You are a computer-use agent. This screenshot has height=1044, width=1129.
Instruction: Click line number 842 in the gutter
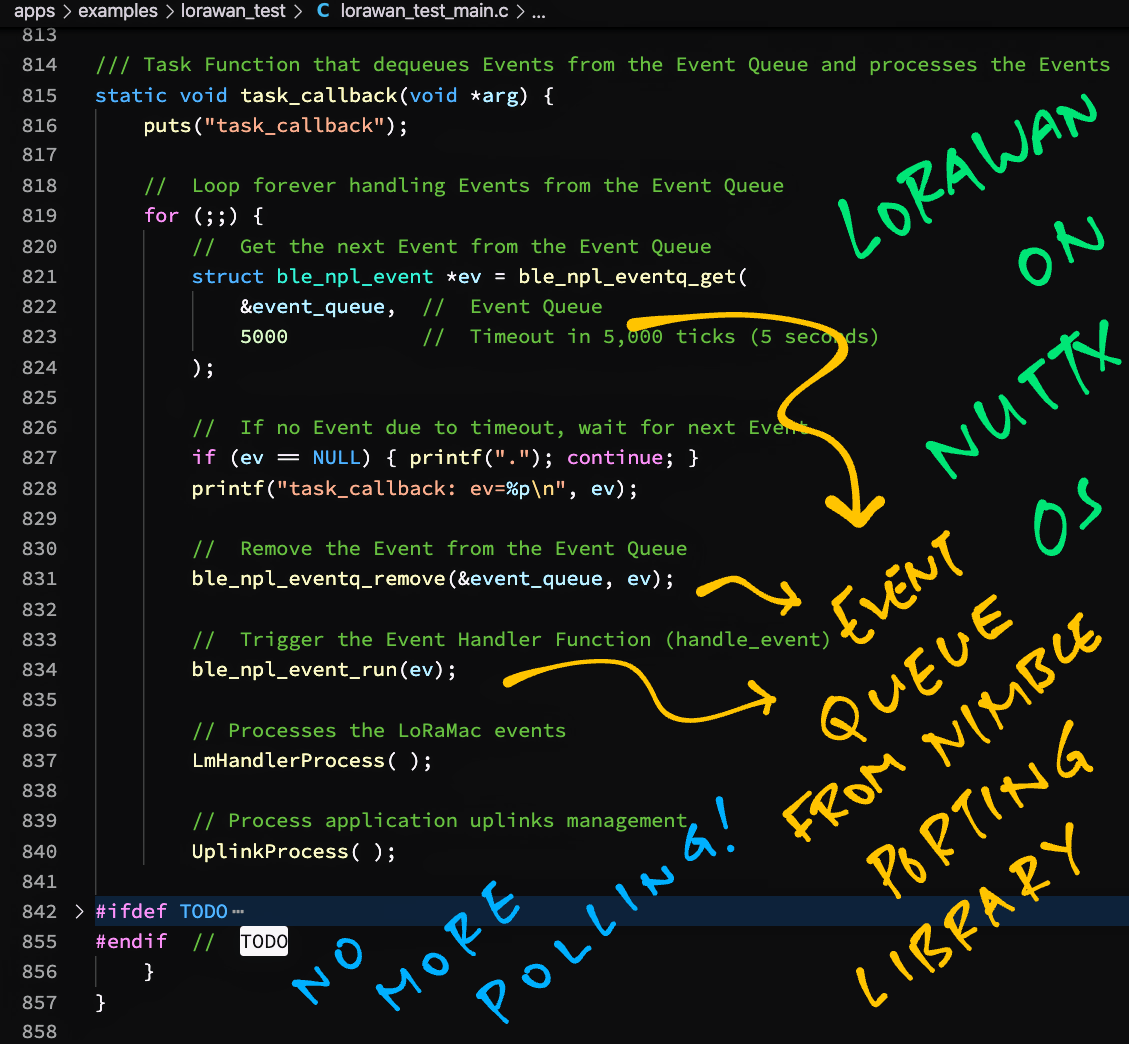[38, 911]
